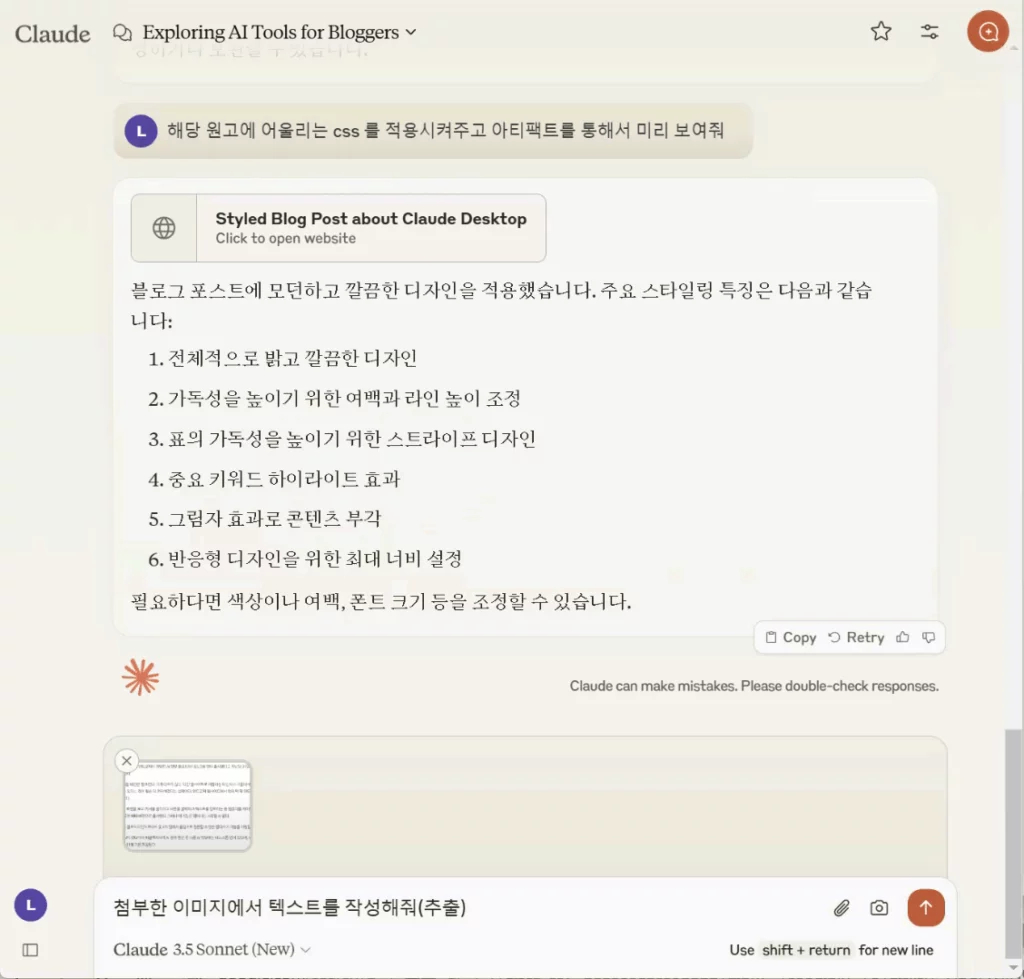This screenshot has width=1024, height=979.
Task: Open chat controls sliders icon
Action: point(929,31)
